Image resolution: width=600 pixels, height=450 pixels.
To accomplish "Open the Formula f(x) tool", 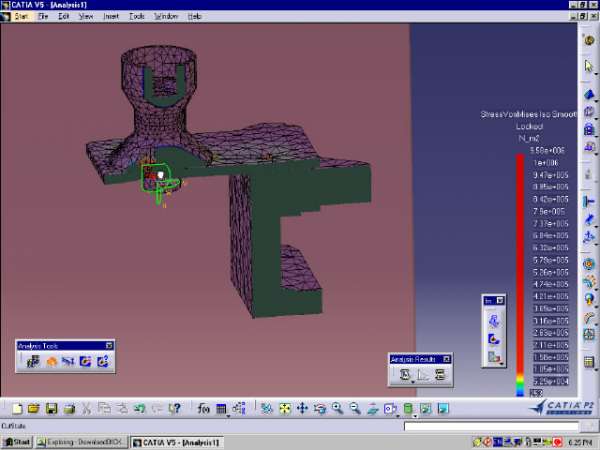I will click(x=203, y=409).
